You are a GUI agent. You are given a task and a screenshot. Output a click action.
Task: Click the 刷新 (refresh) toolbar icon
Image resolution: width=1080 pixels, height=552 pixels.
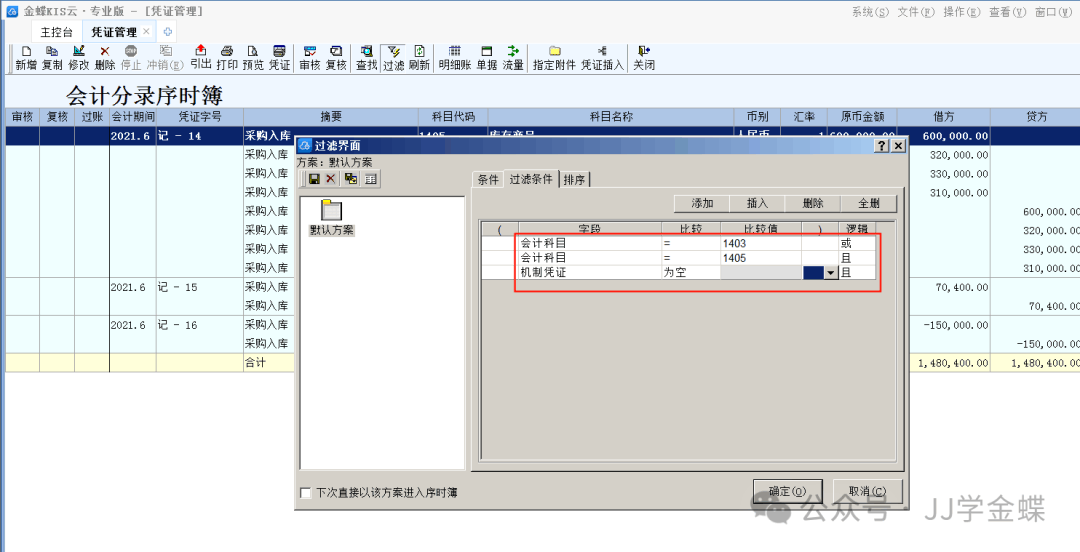(419, 57)
